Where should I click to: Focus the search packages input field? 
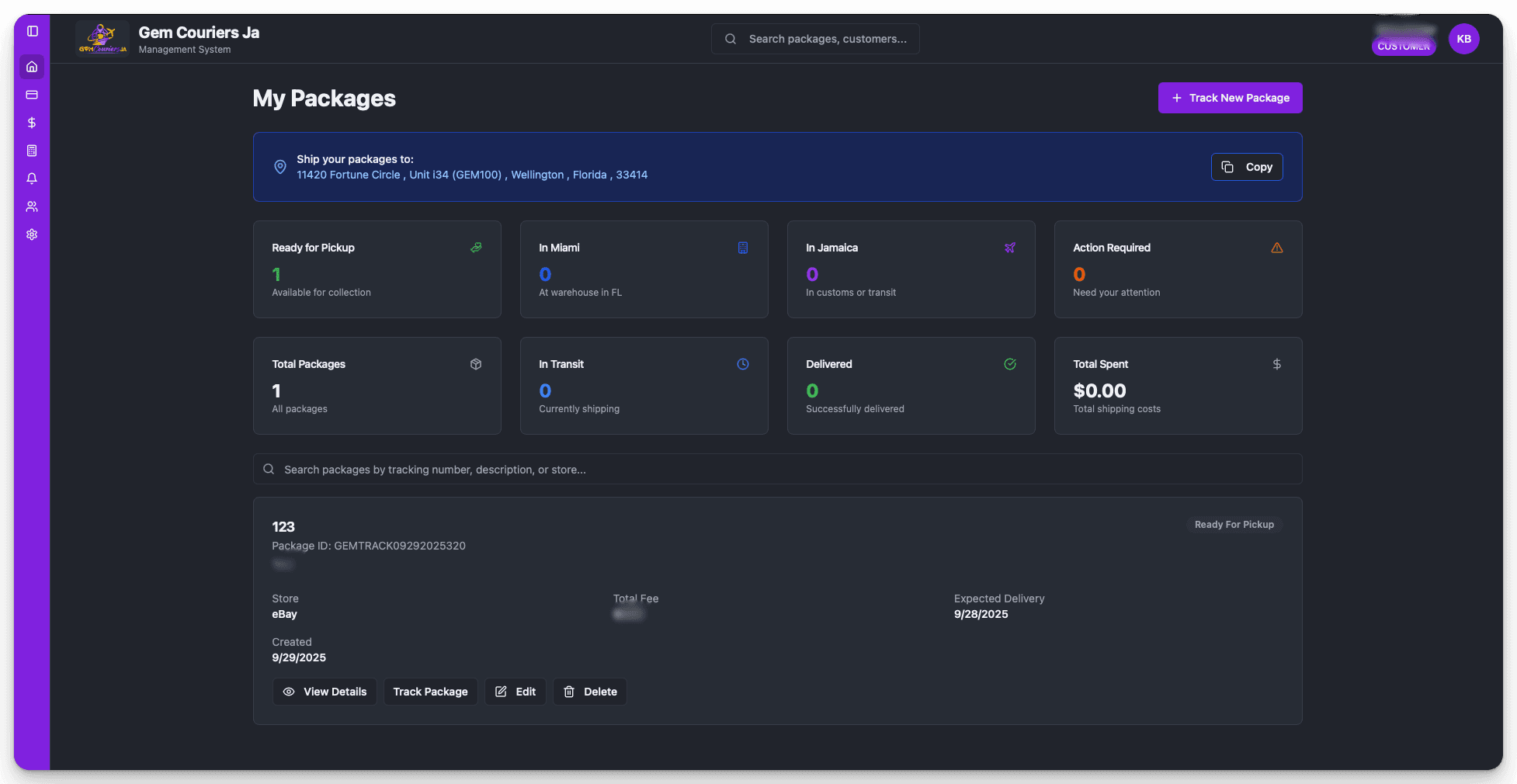tap(776, 469)
